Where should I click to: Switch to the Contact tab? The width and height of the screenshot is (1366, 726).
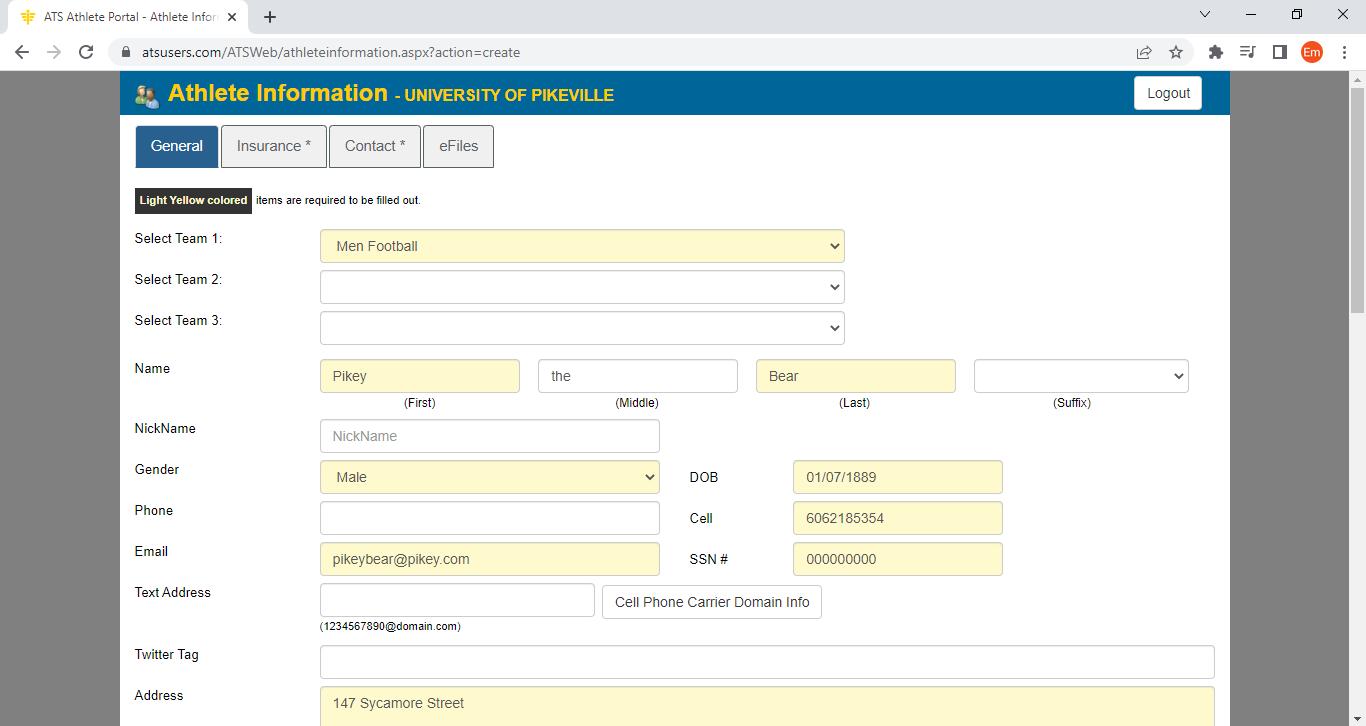pyautogui.click(x=375, y=146)
